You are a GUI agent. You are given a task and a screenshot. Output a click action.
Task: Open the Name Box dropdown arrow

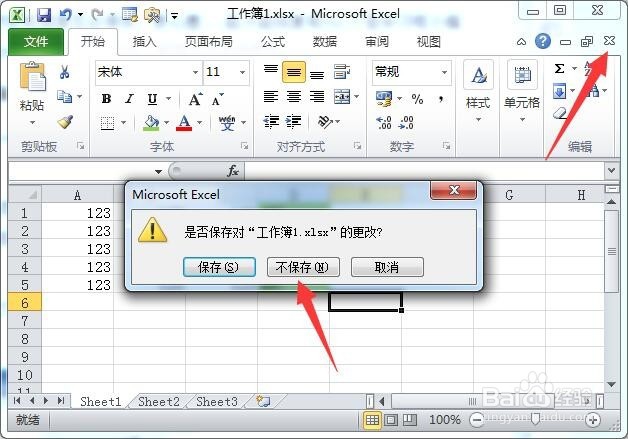(x=159, y=171)
